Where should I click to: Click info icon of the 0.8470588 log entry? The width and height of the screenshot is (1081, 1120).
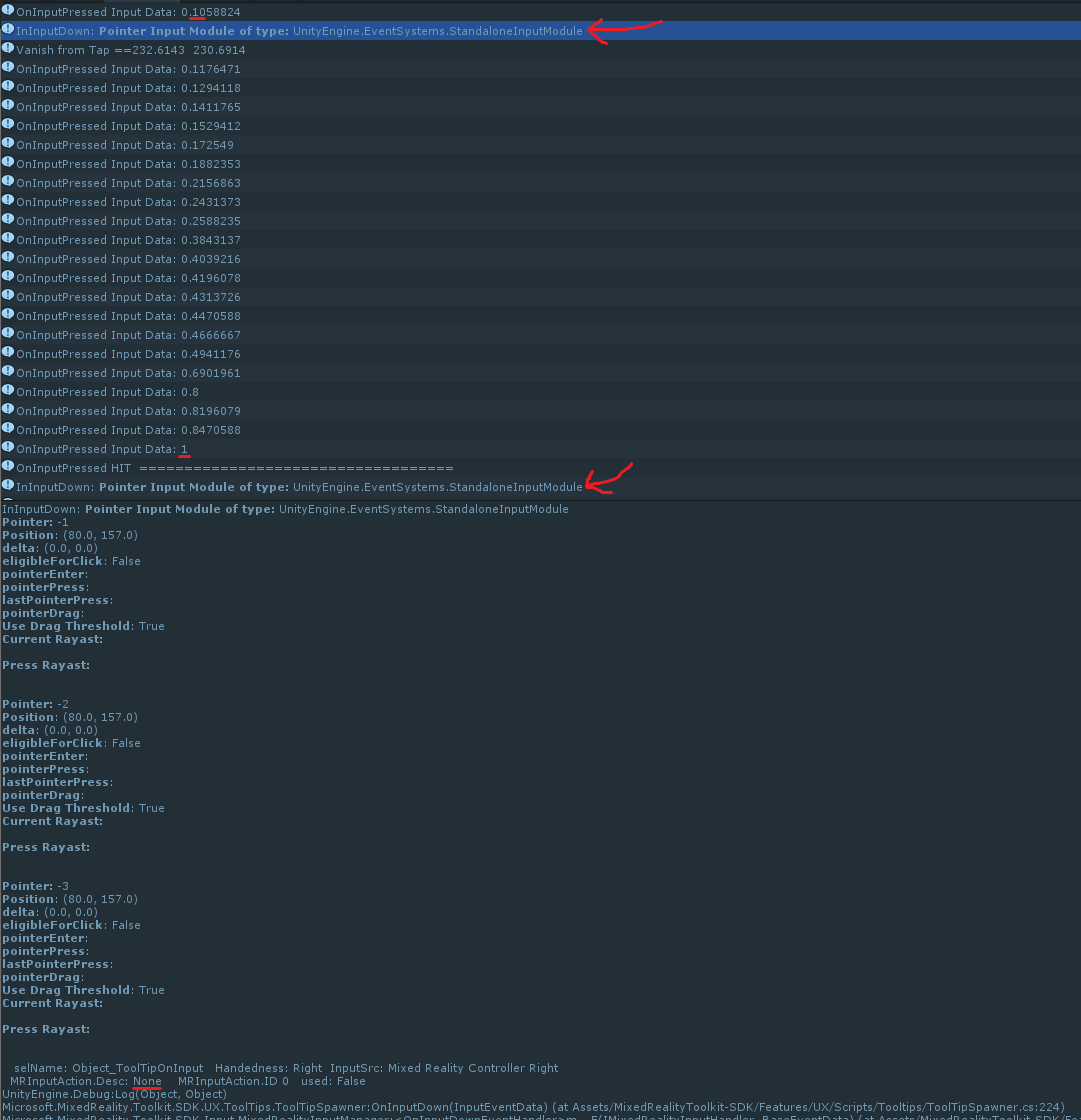[x=8, y=429]
